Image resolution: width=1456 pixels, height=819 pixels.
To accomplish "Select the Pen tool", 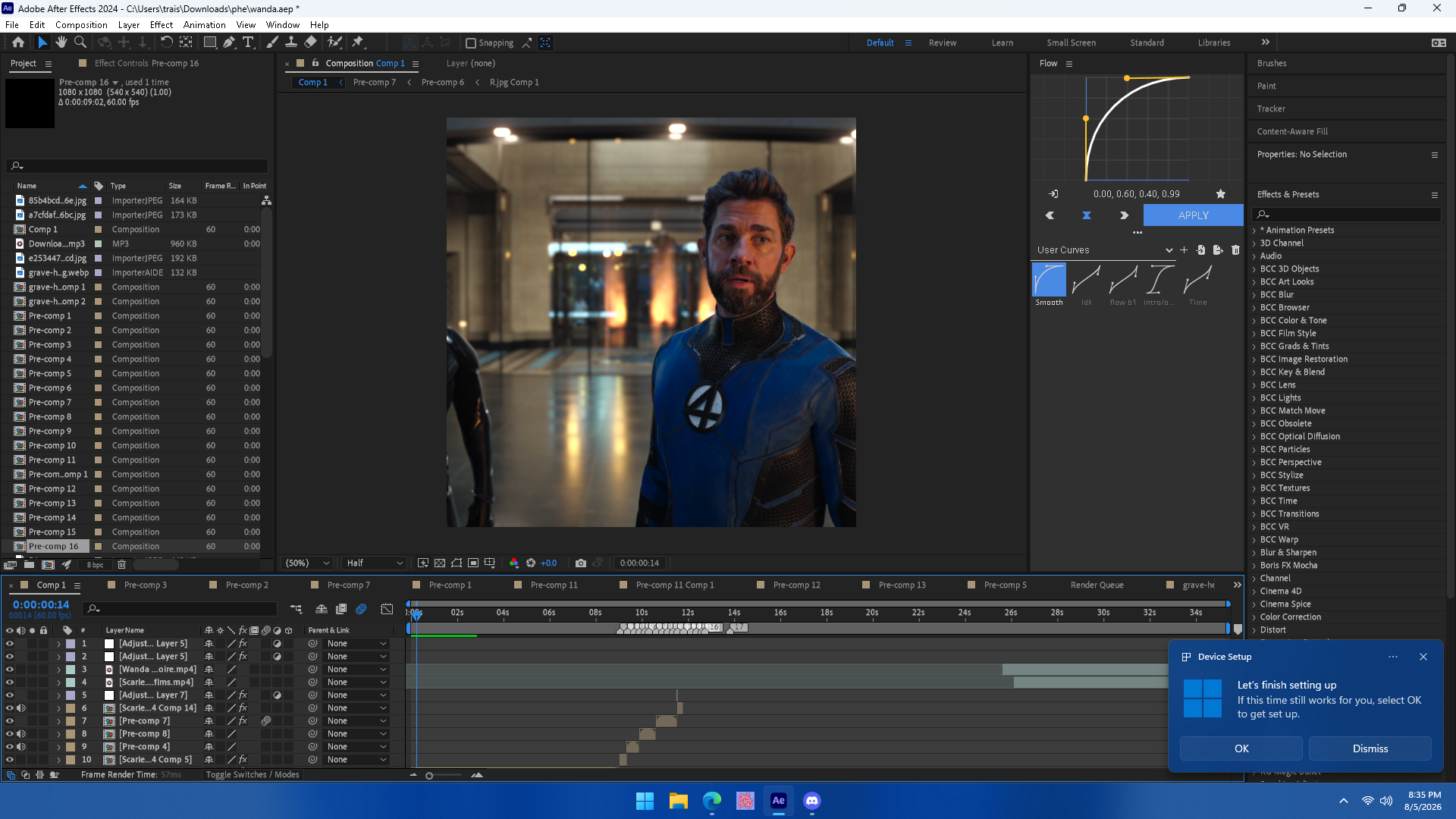I will (x=228, y=42).
